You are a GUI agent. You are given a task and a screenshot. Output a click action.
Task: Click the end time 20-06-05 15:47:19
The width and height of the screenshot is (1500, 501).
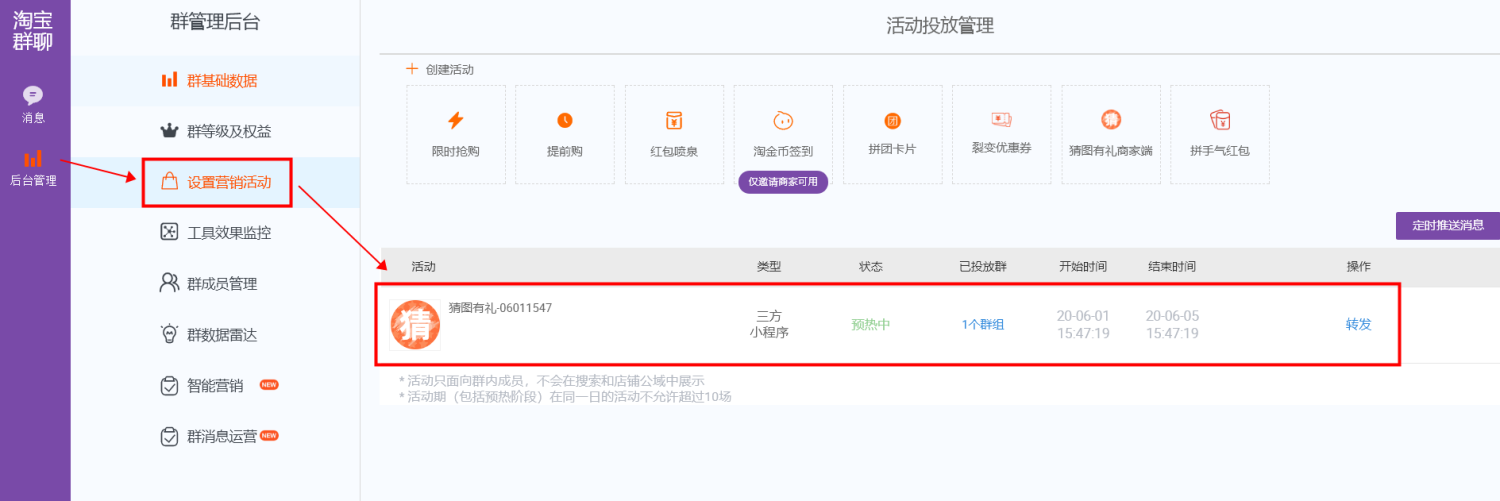pyautogui.click(x=1172, y=324)
